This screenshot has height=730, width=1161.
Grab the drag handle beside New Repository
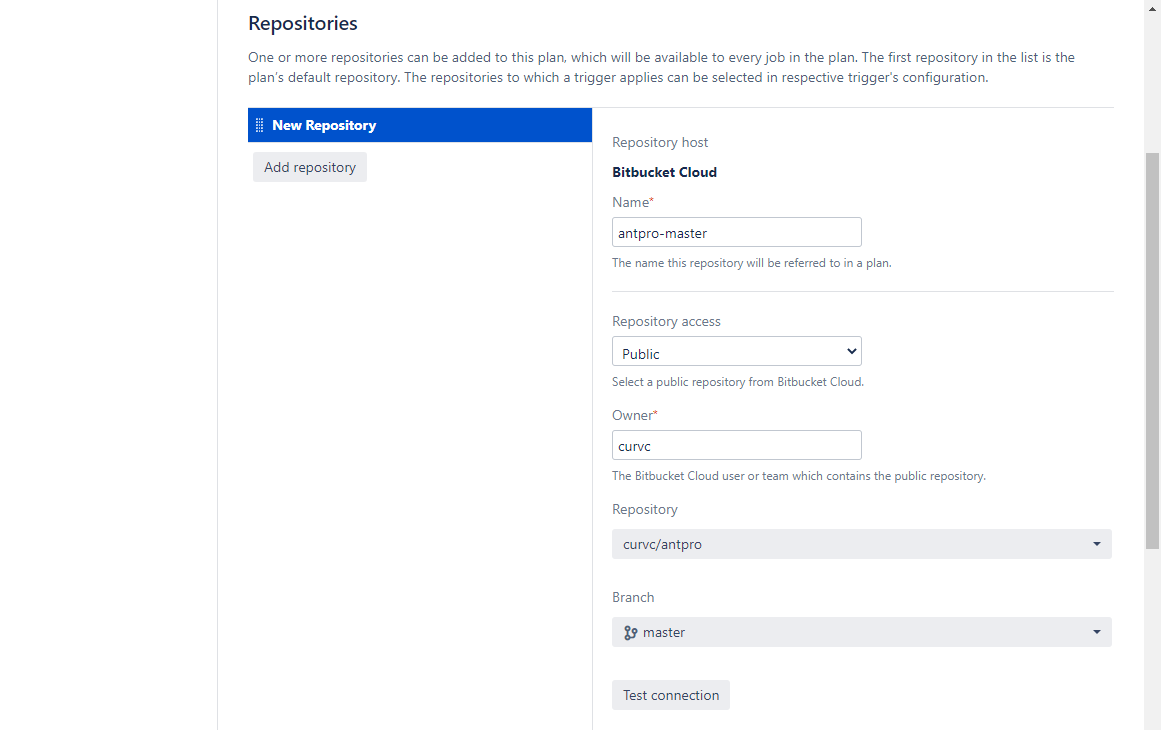pyautogui.click(x=259, y=125)
